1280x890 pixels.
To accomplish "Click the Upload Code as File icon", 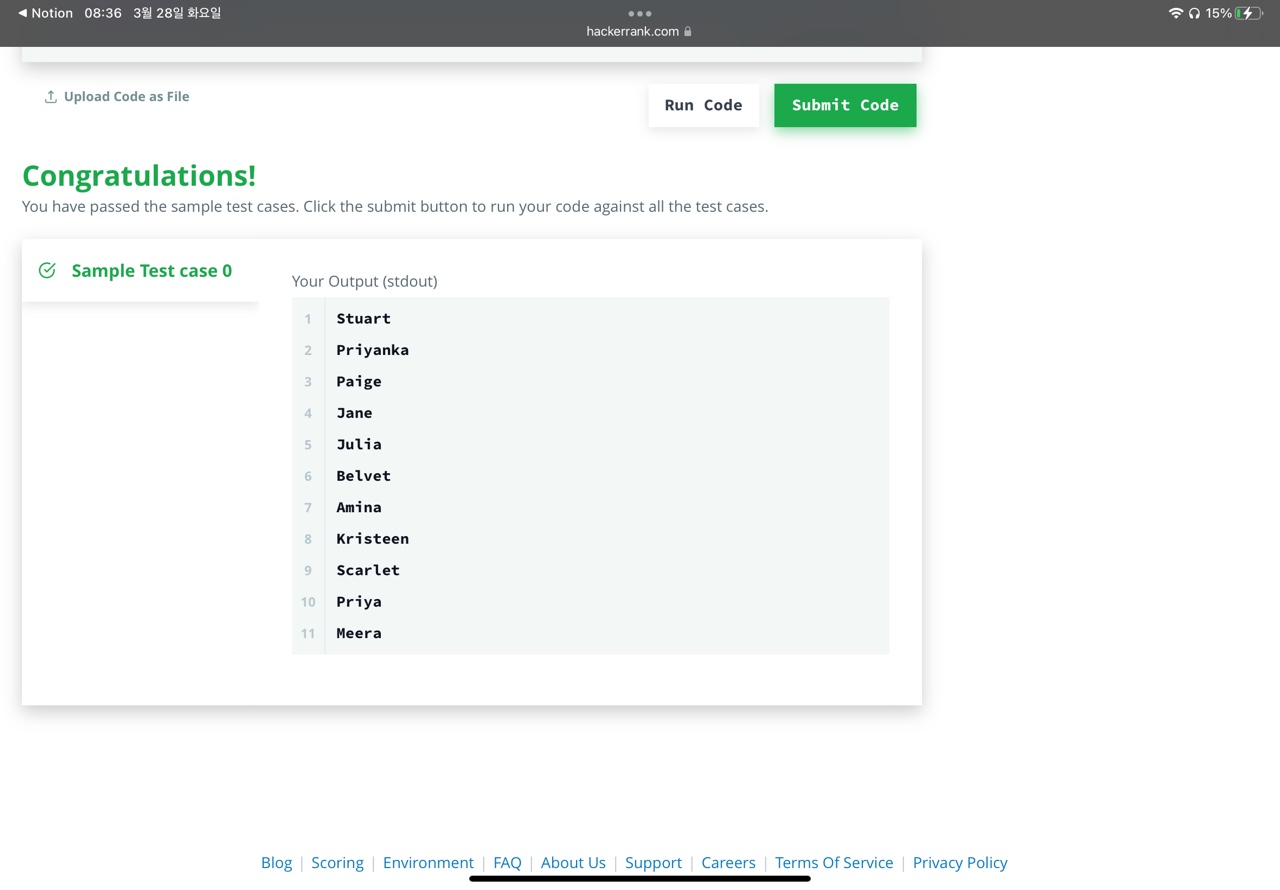I will click(x=50, y=95).
